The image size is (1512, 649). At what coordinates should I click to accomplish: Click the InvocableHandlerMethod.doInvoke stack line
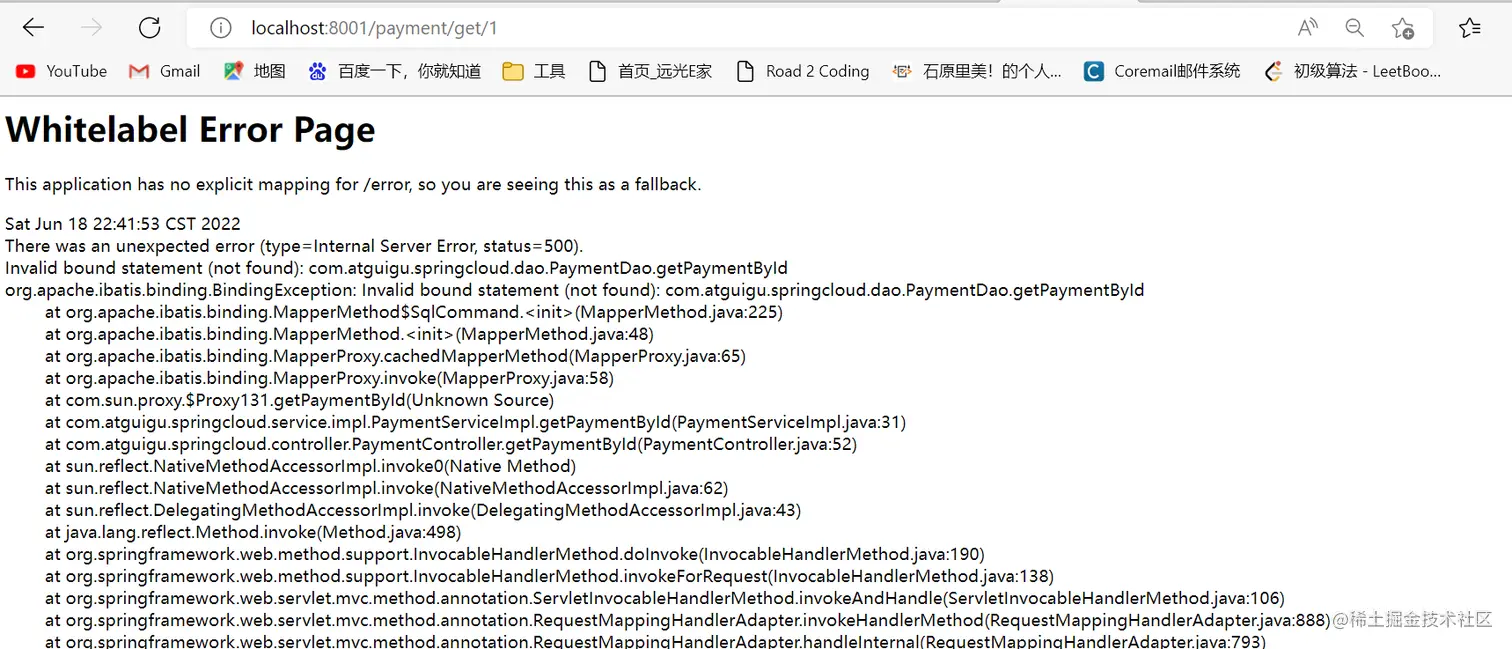point(515,554)
